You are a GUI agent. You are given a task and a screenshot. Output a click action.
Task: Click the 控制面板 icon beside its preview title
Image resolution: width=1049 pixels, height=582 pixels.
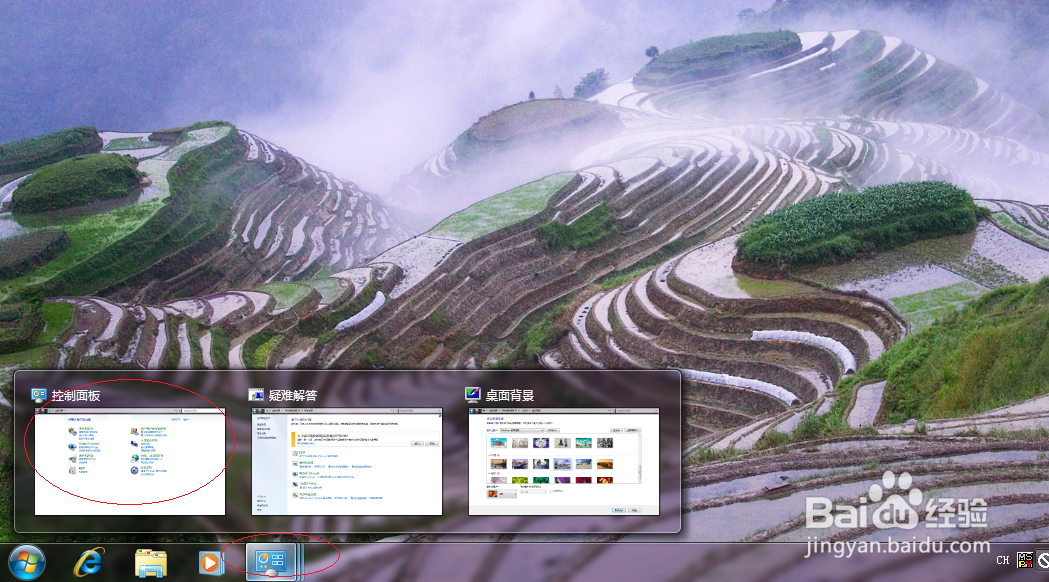40,394
